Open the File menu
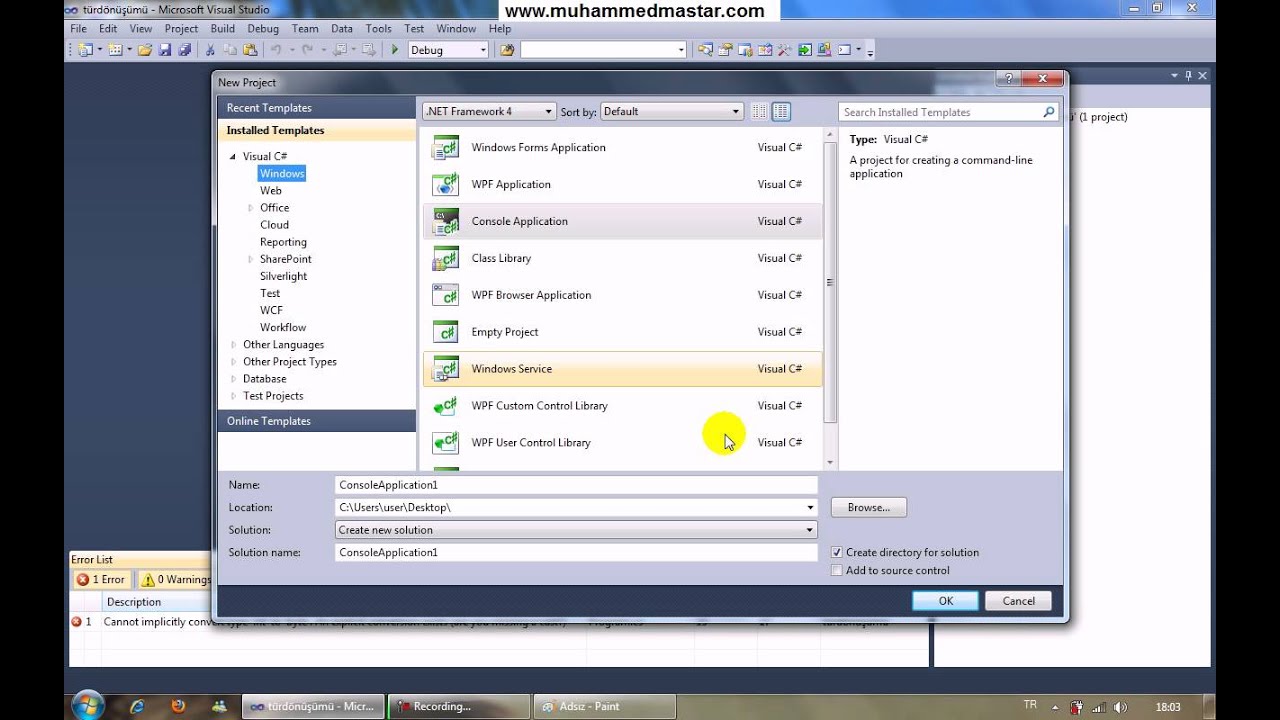This screenshot has height=720, width=1280. (x=78, y=29)
